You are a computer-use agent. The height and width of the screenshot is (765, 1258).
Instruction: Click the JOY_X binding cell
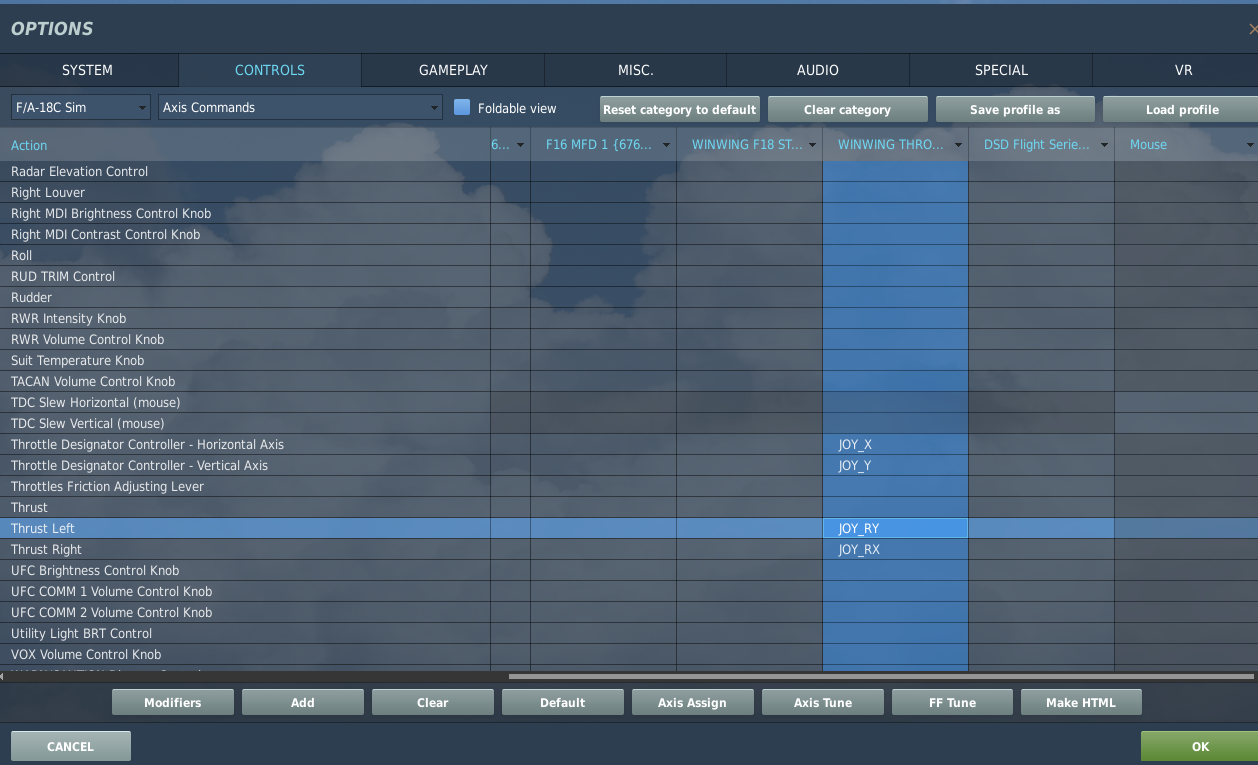[895, 444]
